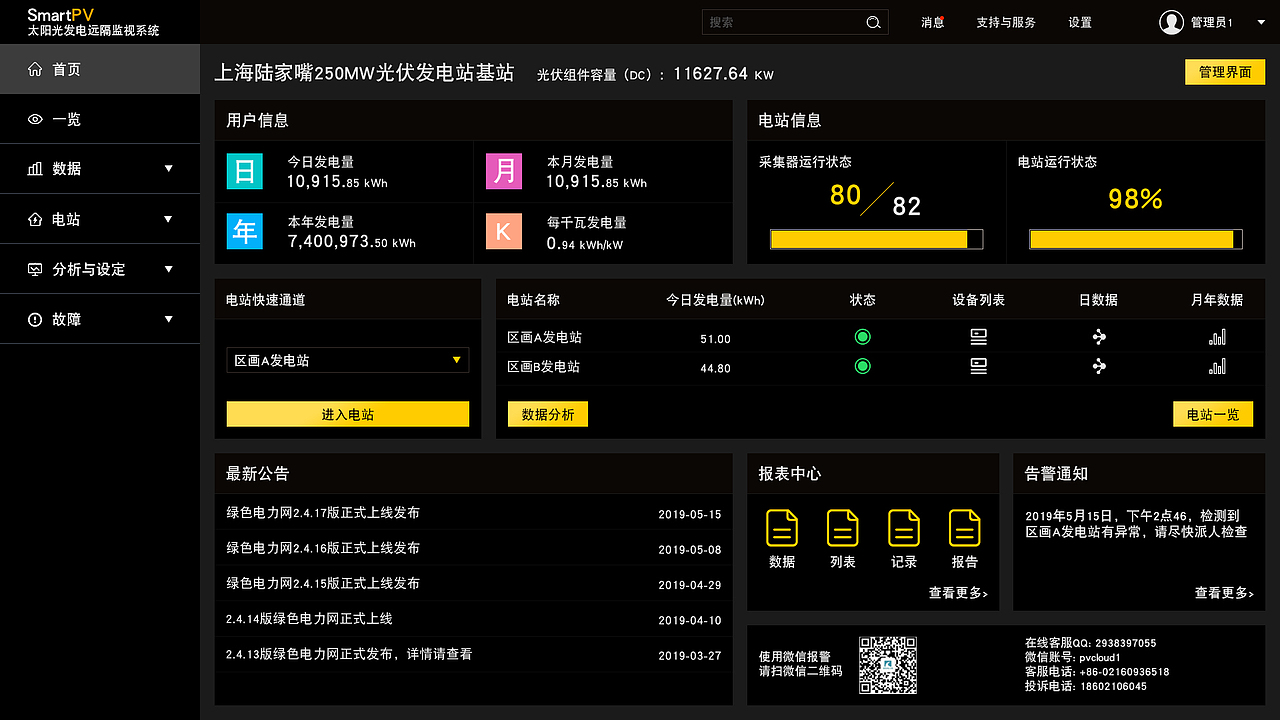Open 月年数据 chart icon for 区画A发电站
This screenshot has width=1280, height=720.
point(1217,337)
